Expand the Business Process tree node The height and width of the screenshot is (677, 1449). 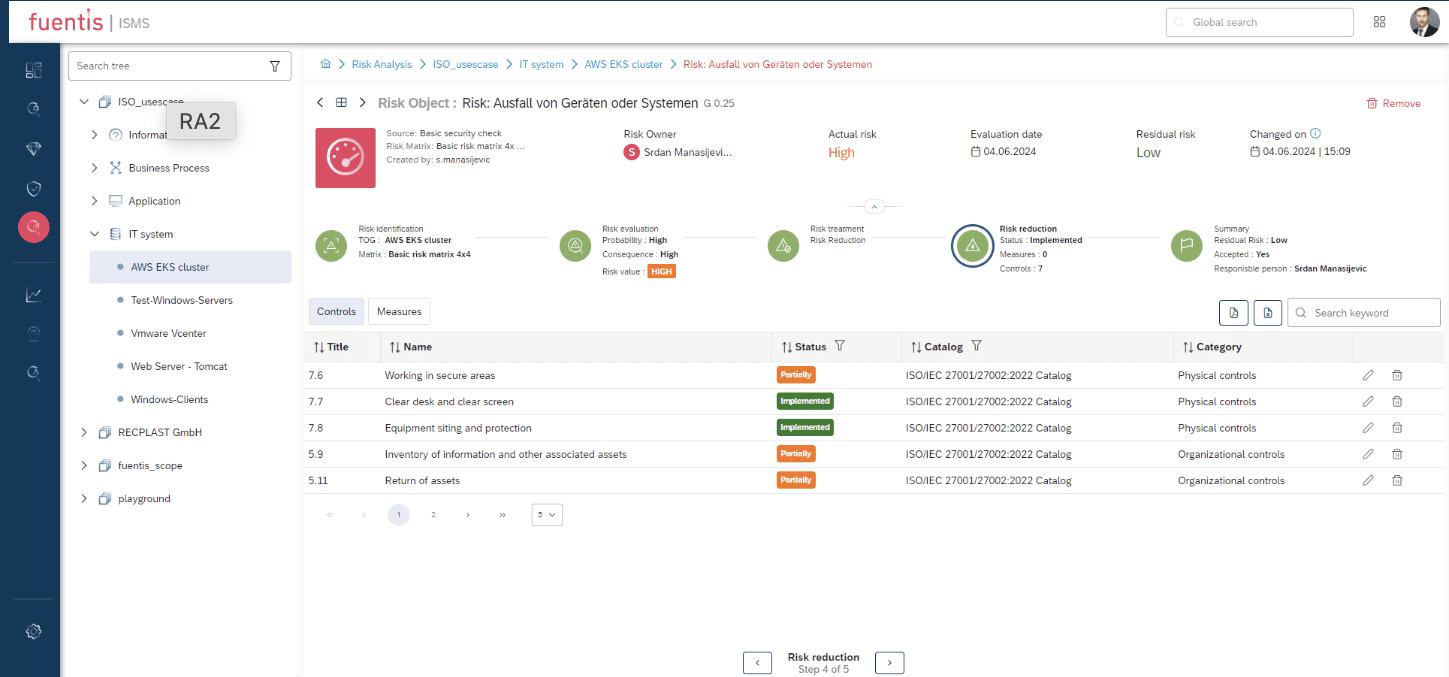(95, 168)
